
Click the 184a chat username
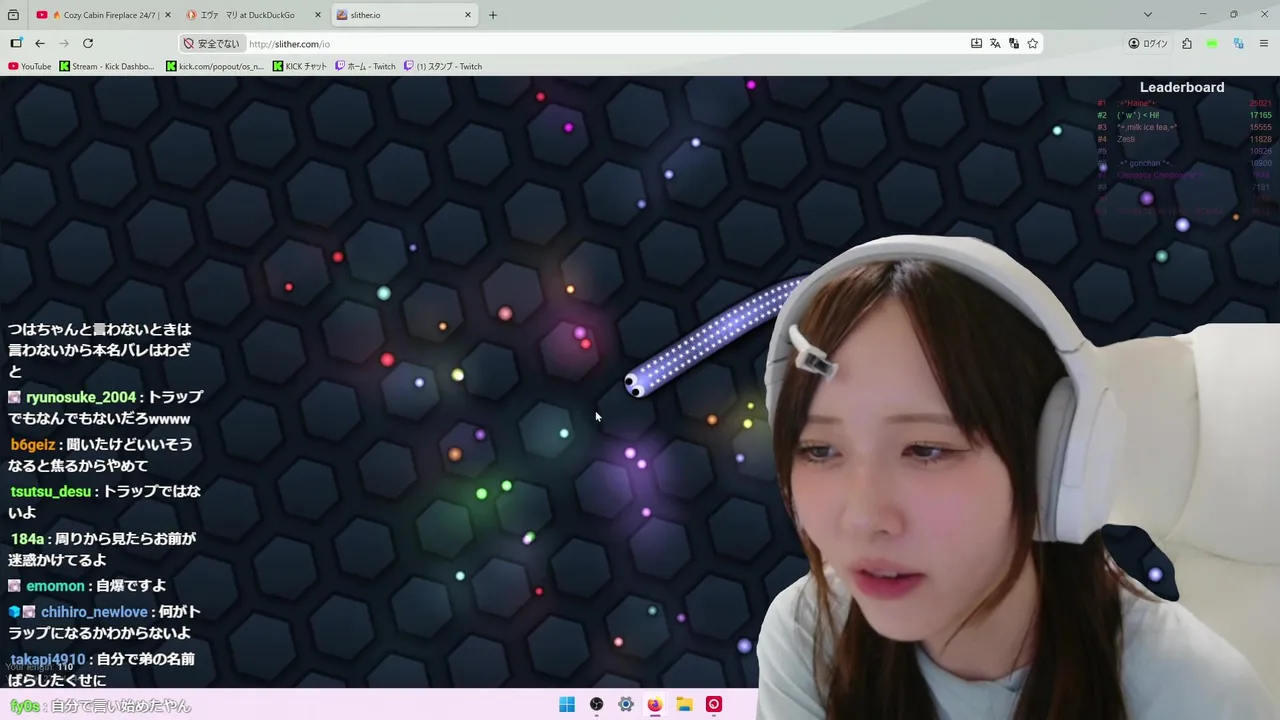click(x=27, y=539)
